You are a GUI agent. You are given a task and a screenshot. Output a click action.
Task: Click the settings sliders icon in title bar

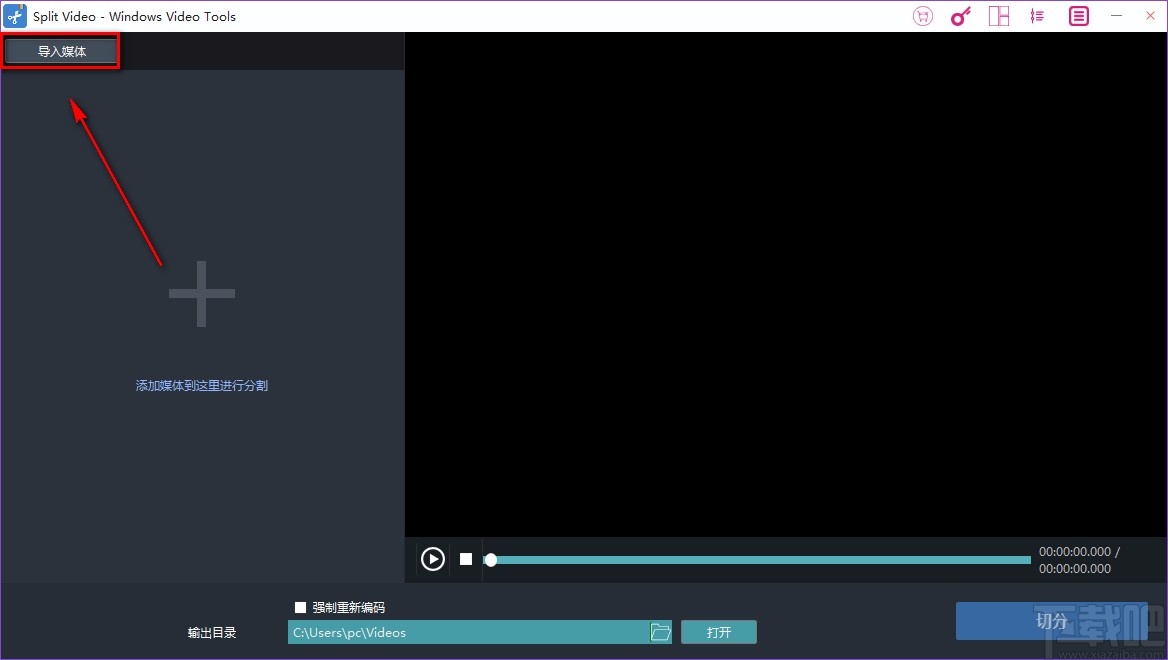(1037, 15)
